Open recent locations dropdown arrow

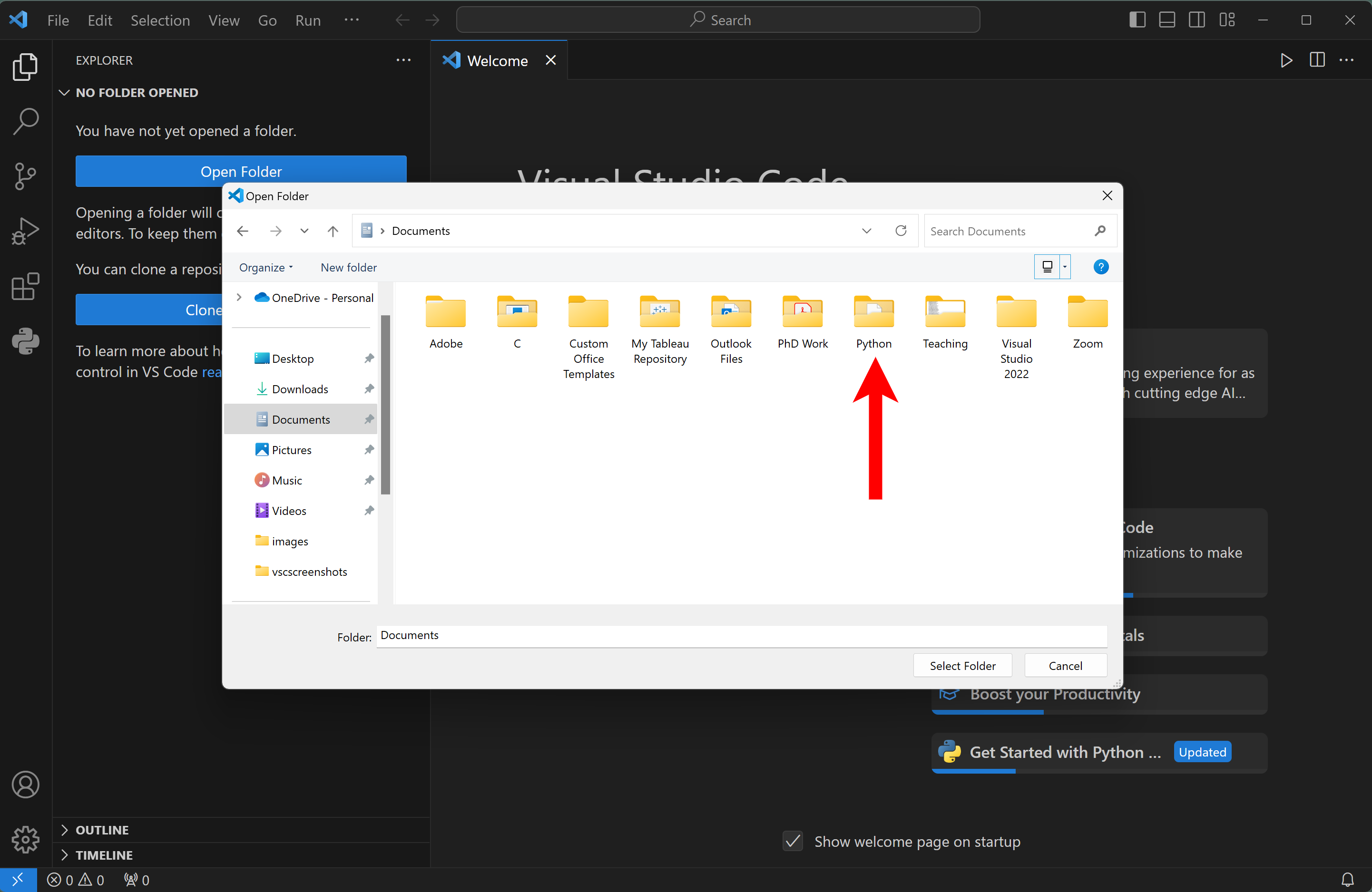coord(304,231)
